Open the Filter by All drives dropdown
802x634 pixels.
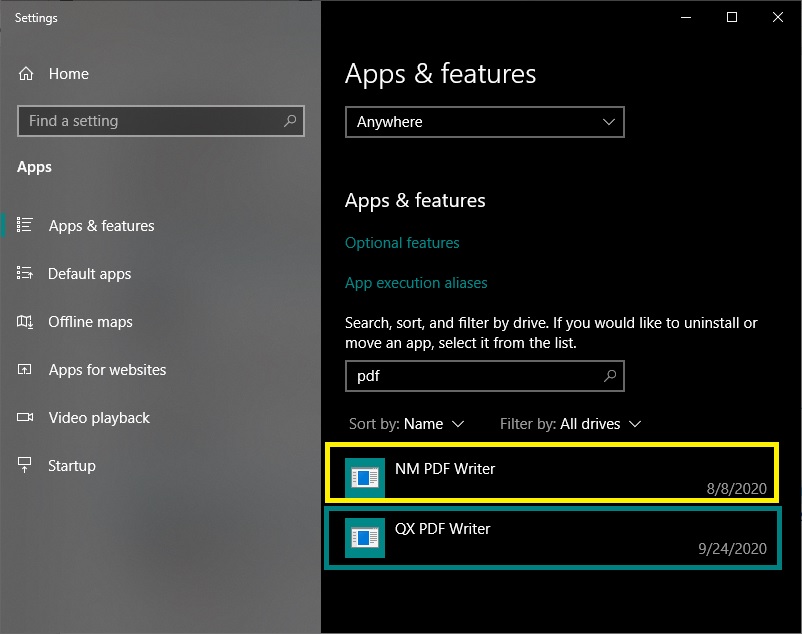[x=570, y=424]
